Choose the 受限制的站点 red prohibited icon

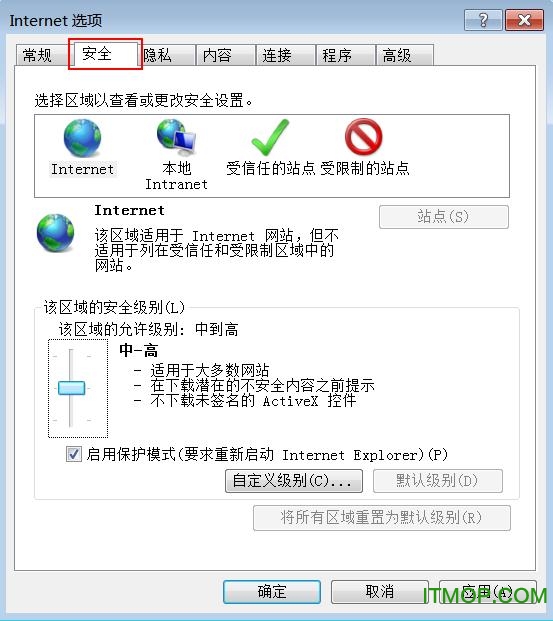click(x=364, y=137)
